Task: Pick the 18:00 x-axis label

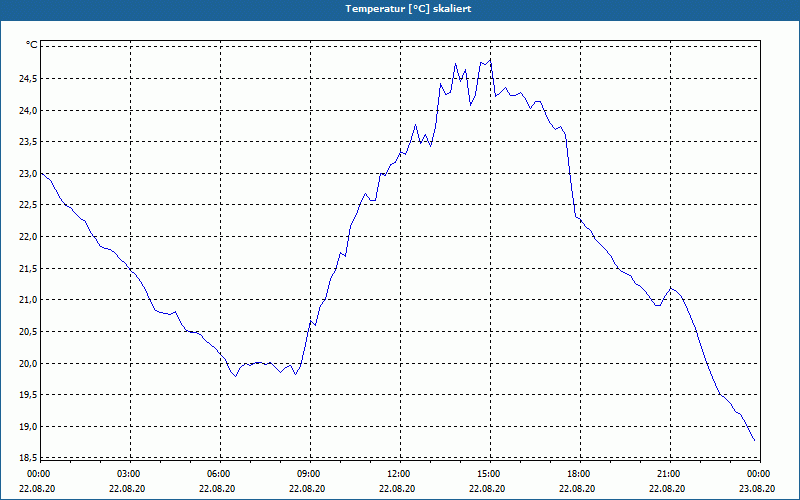Action: 578,474
